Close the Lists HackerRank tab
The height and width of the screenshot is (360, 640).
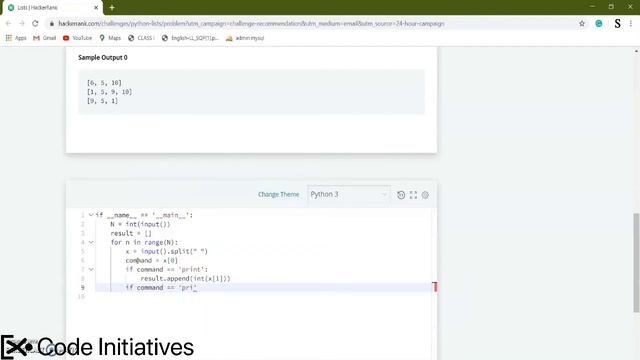pyautogui.click(x=96, y=7)
